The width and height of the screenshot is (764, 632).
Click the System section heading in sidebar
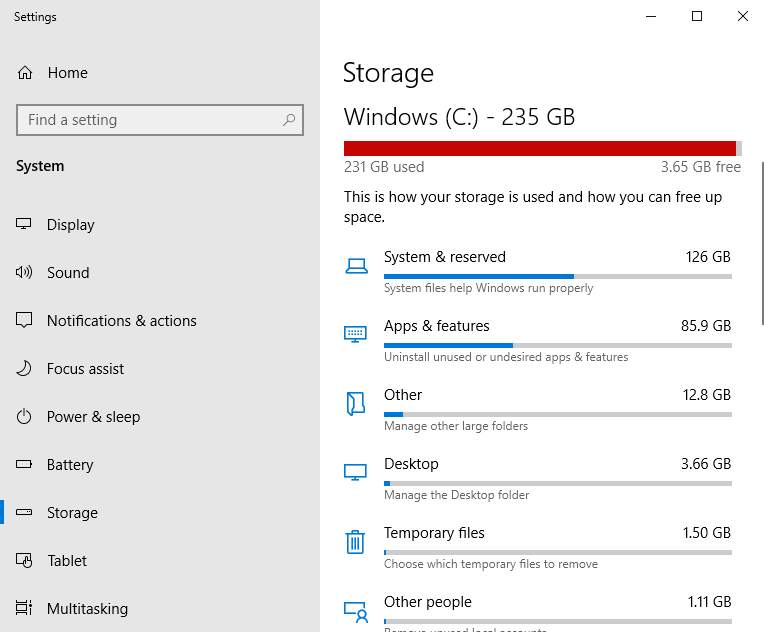[x=40, y=166]
